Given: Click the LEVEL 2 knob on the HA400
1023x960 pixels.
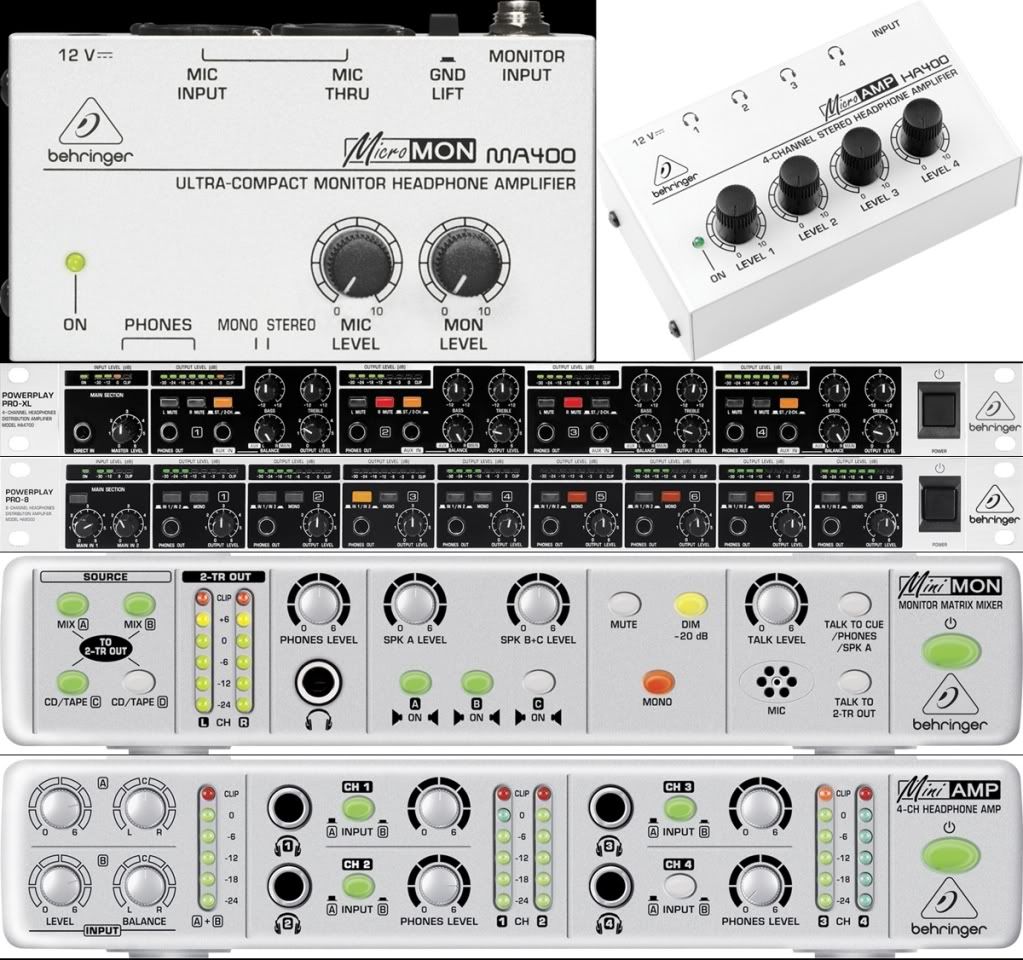Looking at the screenshot, I should 799,183.
